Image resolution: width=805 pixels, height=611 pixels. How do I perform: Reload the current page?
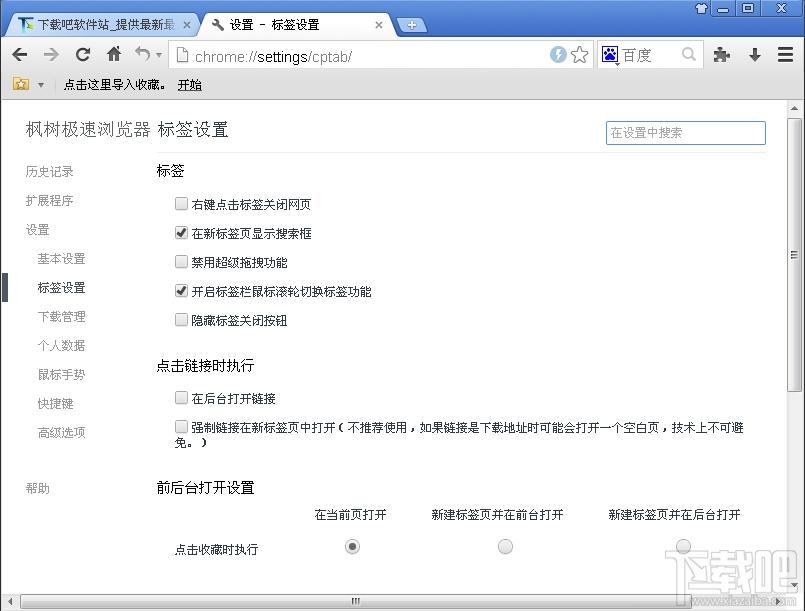[83, 54]
